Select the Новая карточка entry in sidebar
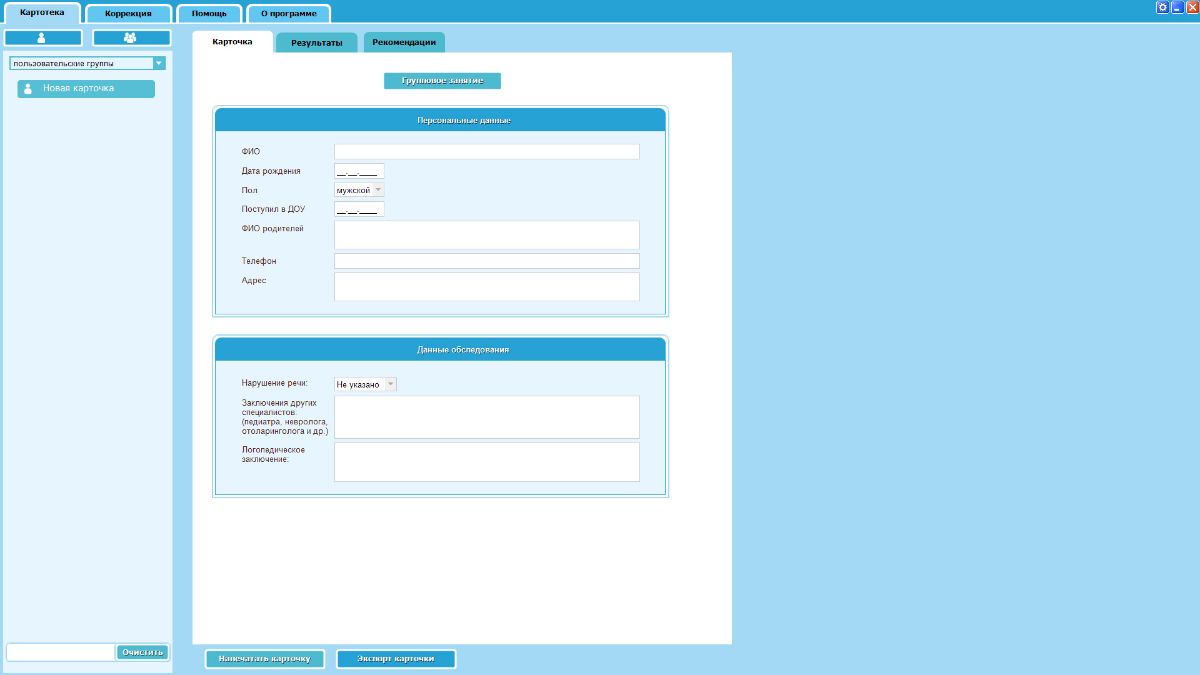1200x675 pixels. (86, 88)
